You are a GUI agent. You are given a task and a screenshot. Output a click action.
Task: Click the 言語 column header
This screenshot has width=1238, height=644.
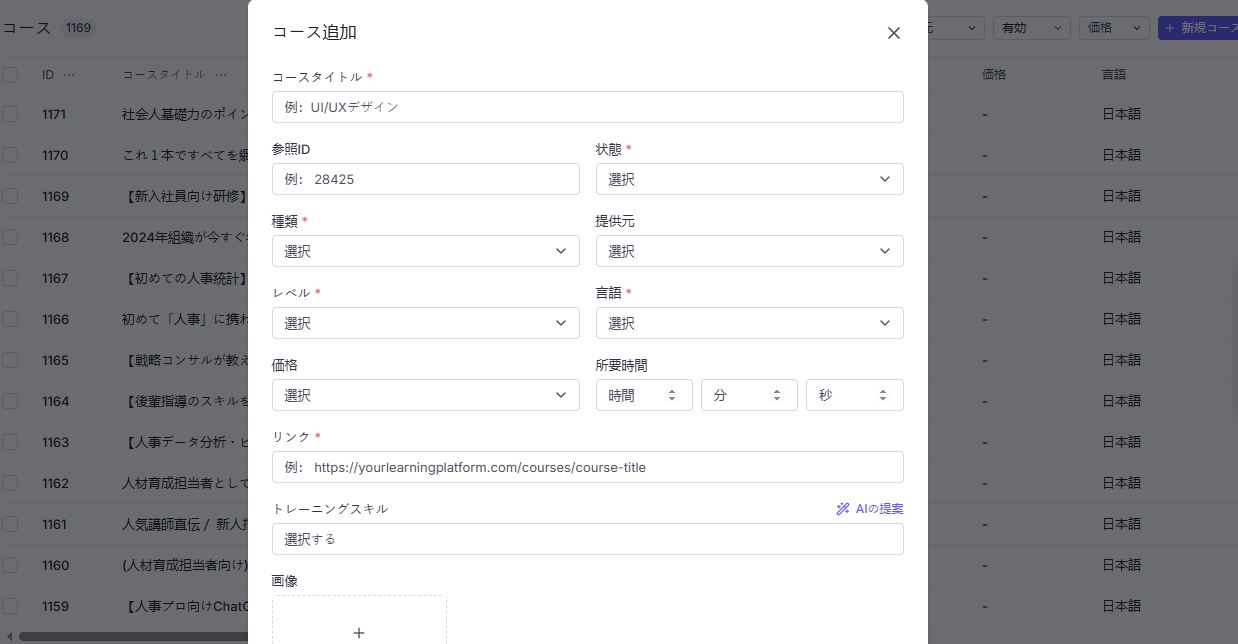(x=1114, y=75)
